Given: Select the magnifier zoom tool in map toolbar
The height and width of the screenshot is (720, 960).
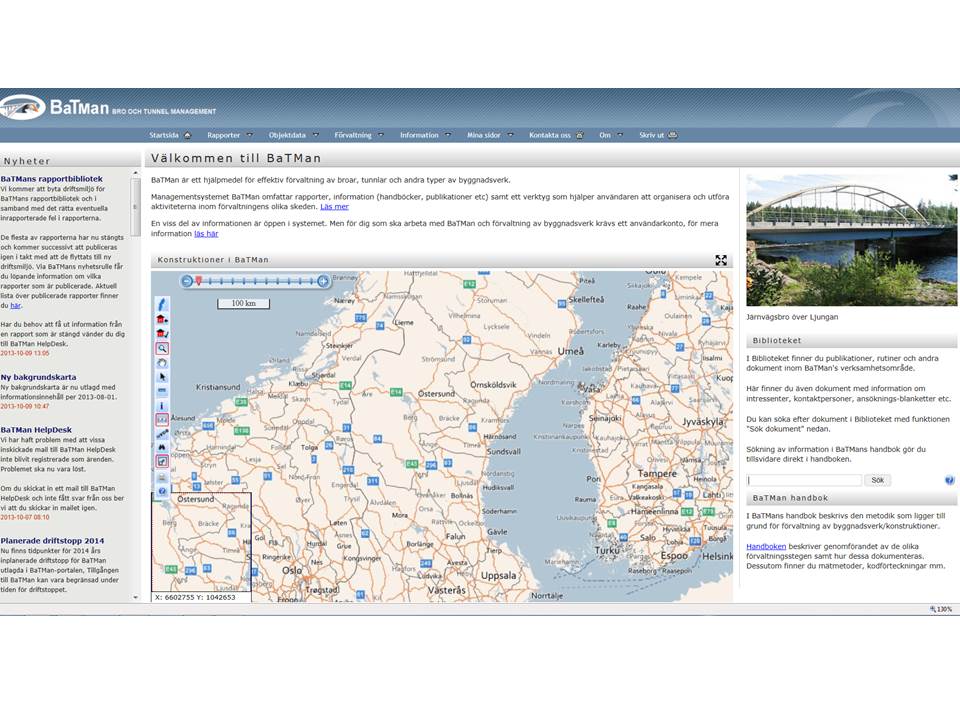Looking at the screenshot, I should click(162, 348).
